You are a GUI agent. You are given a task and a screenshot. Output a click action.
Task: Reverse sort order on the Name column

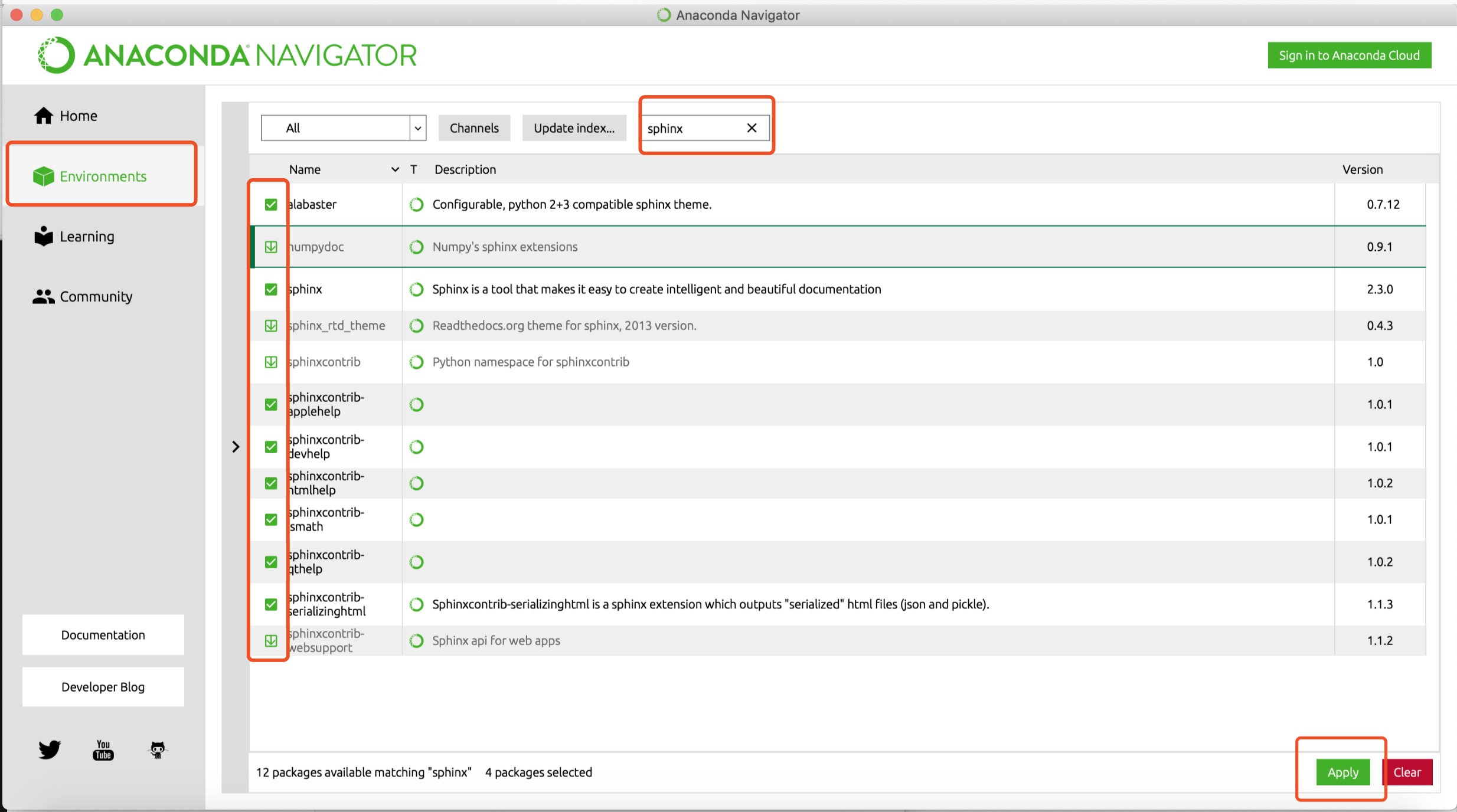click(x=395, y=169)
